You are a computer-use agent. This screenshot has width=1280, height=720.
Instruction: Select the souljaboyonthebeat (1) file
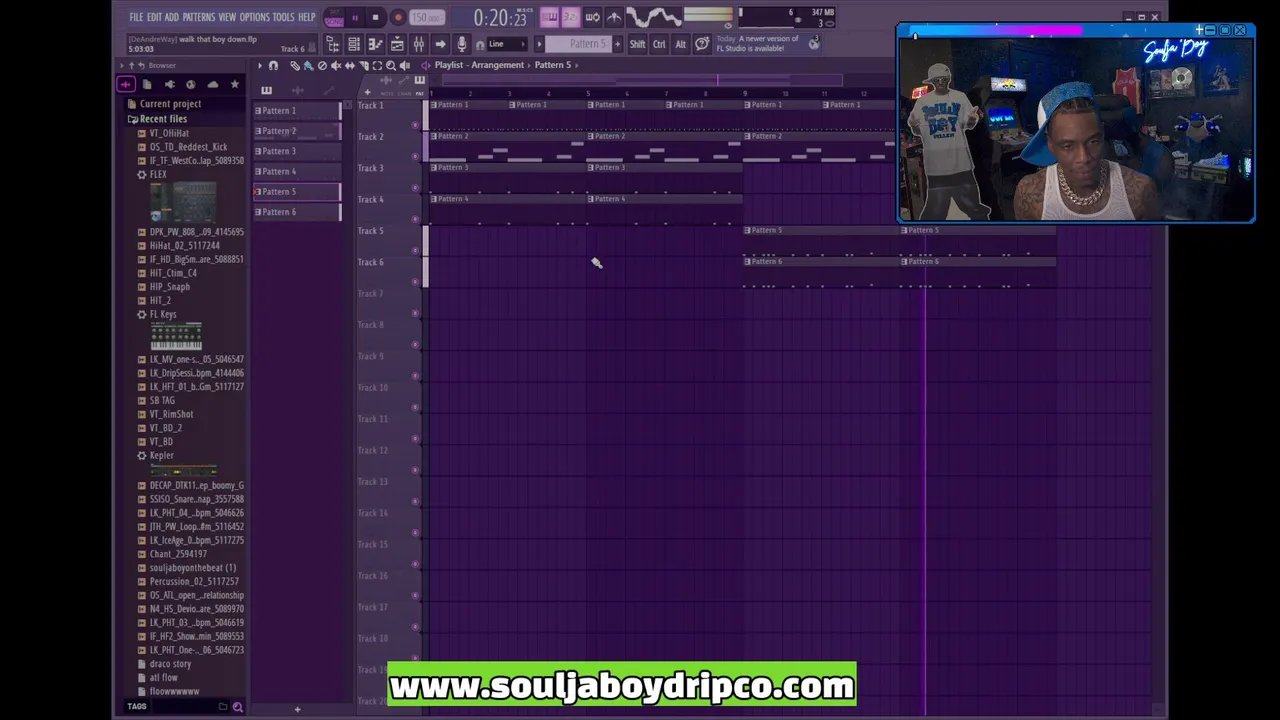[193, 568]
